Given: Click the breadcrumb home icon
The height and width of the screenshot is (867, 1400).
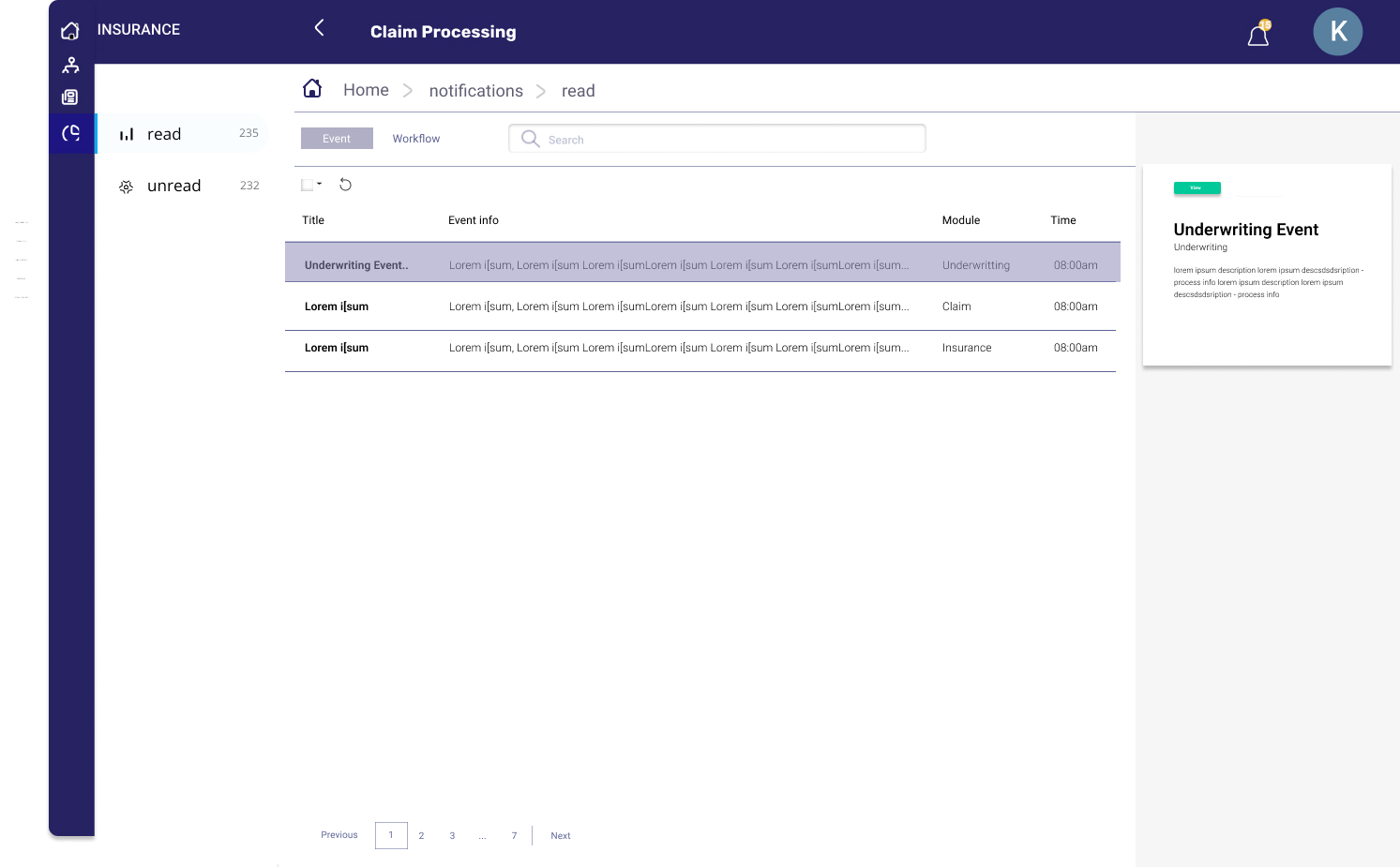Looking at the screenshot, I should (x=312, y=89).
